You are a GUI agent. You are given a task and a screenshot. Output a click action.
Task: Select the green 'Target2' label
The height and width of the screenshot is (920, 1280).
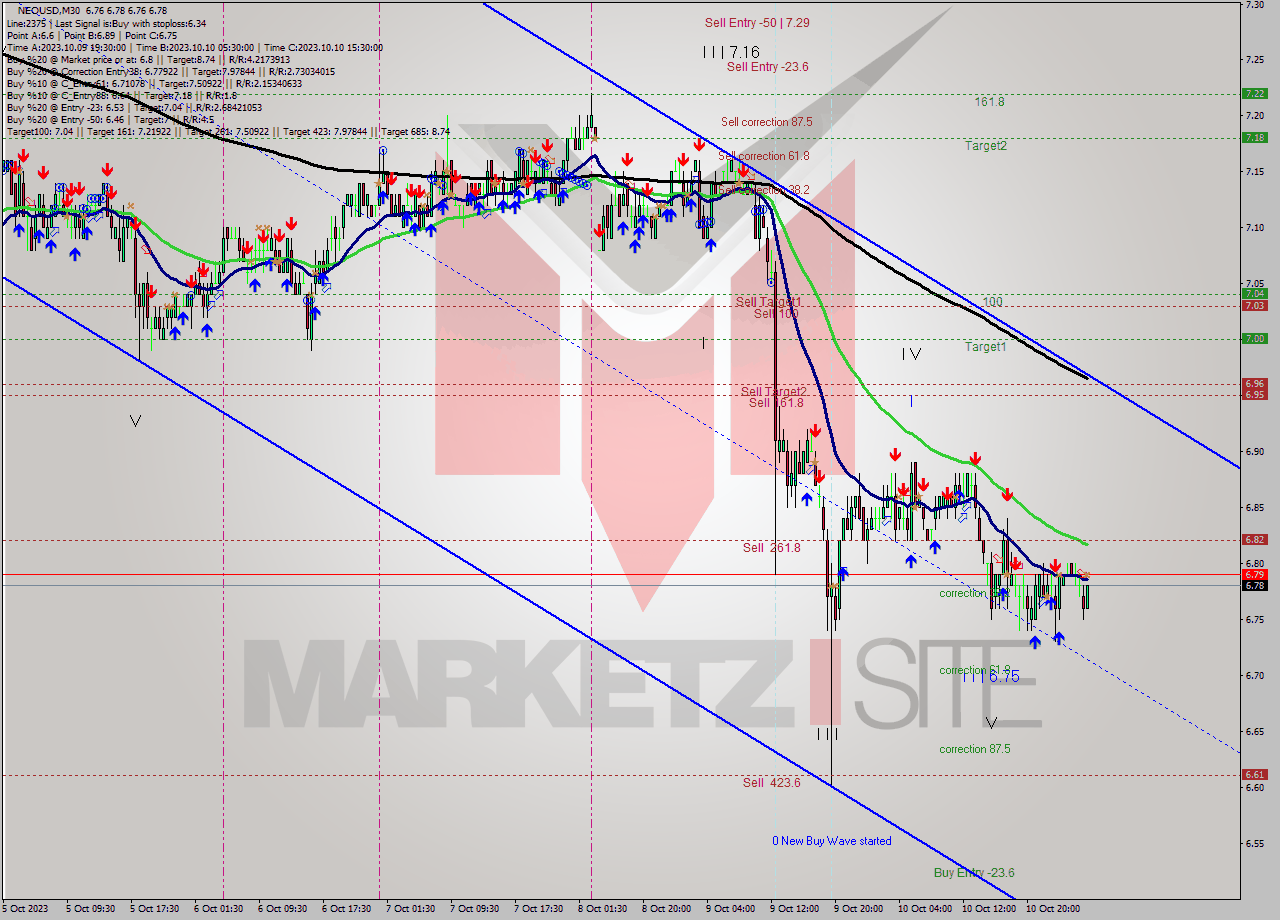986,146
